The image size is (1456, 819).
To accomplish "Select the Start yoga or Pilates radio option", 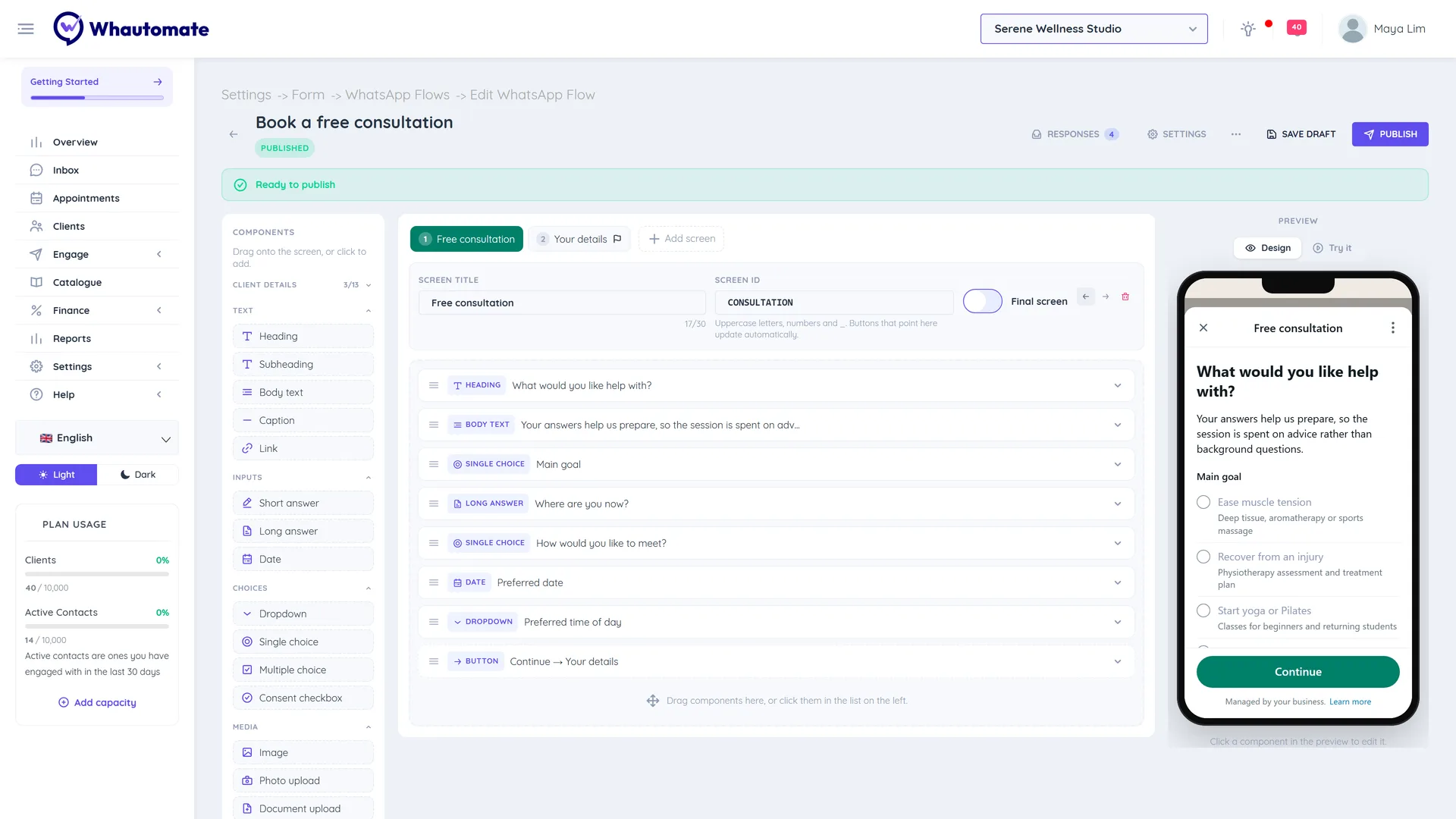I will coord(1203,610).
